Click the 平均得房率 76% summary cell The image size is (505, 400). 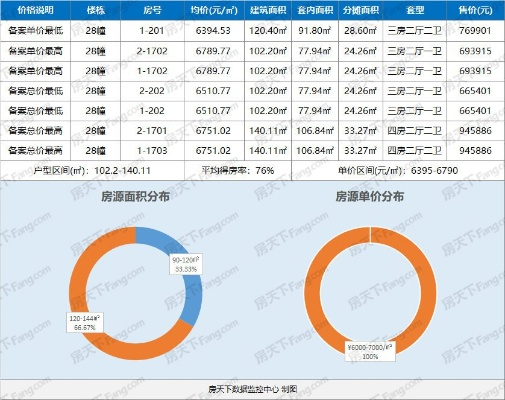pyautogui.click(x=238, y=171)
